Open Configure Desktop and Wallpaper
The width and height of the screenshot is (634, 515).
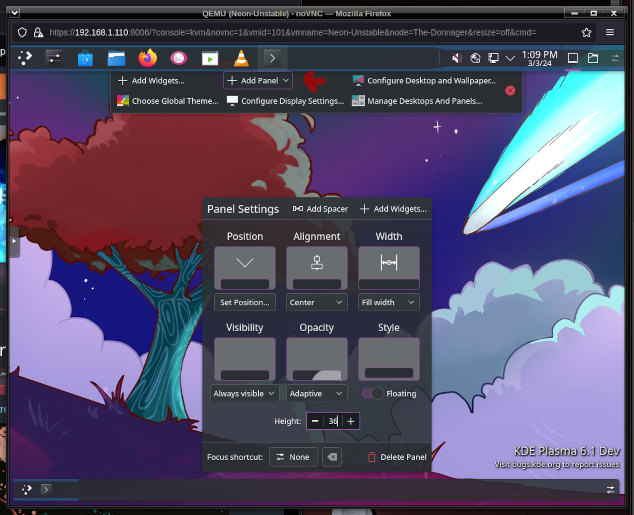(424, 80)
